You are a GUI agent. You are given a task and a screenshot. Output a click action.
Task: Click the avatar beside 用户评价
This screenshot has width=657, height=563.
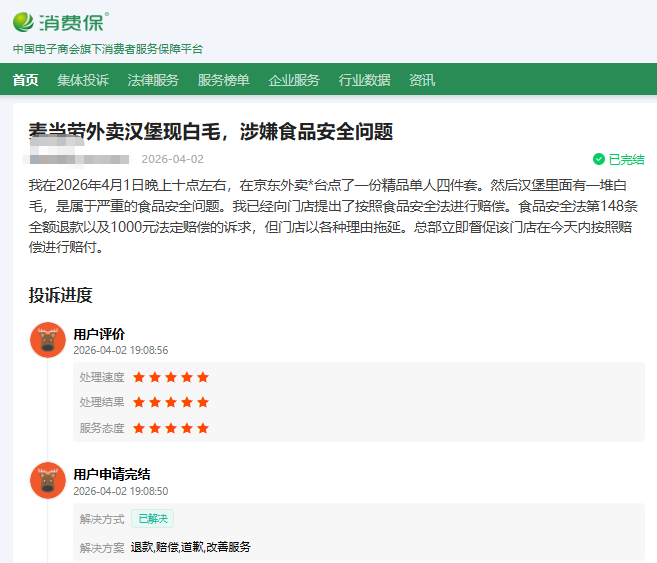pos(47,340)
